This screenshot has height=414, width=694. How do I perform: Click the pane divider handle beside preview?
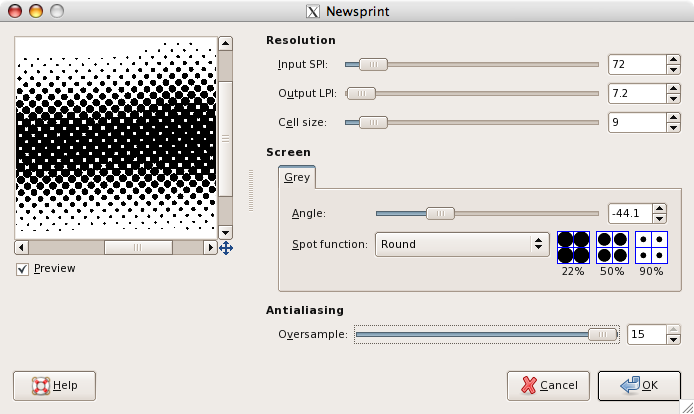251,190
